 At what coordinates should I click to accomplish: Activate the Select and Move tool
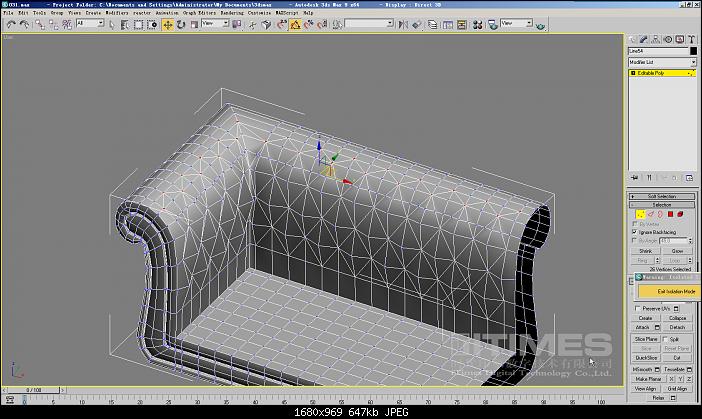[x=168, y=25]
